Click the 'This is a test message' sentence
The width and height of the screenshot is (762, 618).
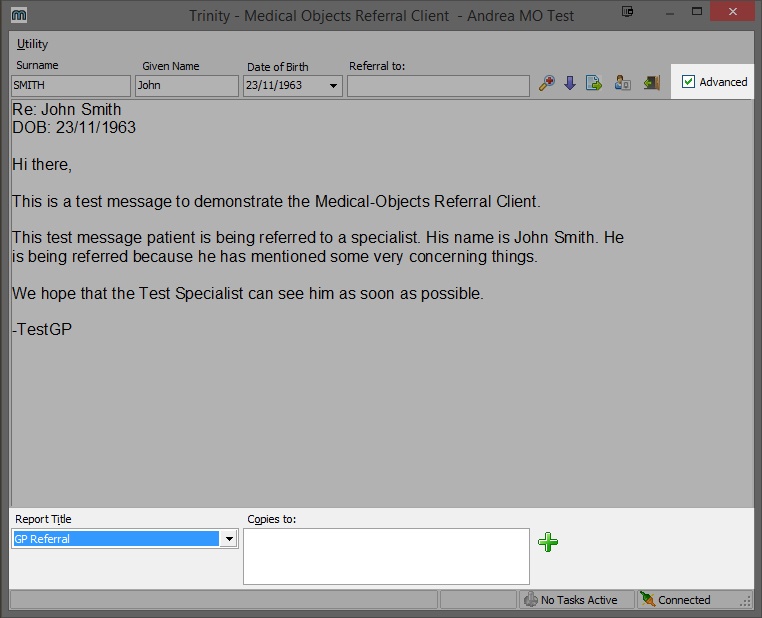pyautogui.click(x=276, y=201)
